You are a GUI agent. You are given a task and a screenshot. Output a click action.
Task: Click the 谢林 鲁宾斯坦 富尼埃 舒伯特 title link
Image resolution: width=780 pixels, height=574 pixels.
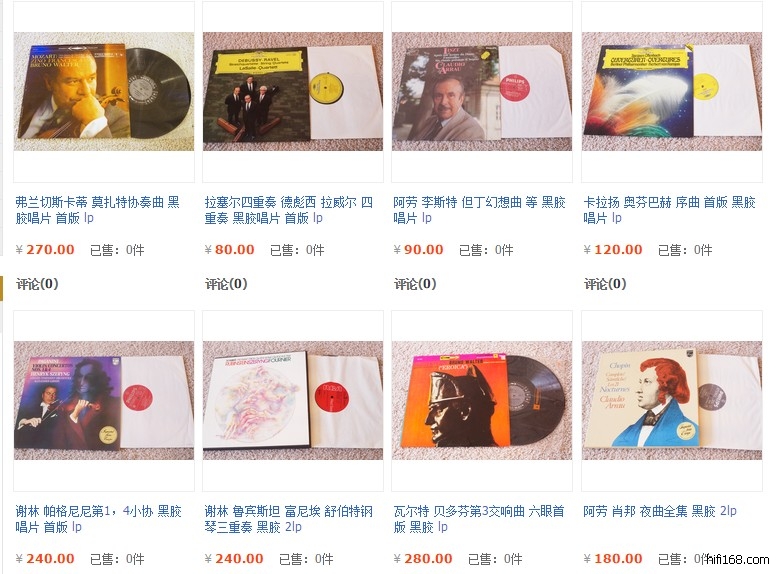(289, 519)
